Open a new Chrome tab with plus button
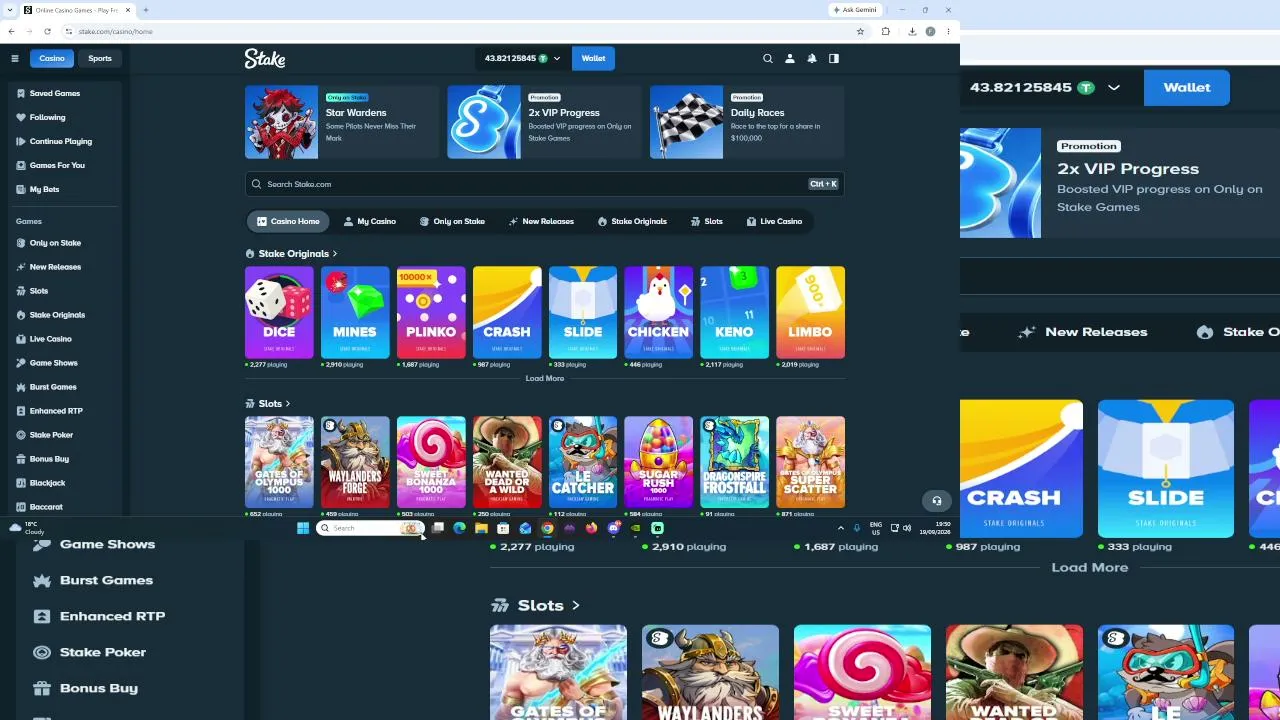1280x720 pixels. click(x=146, y=10)
